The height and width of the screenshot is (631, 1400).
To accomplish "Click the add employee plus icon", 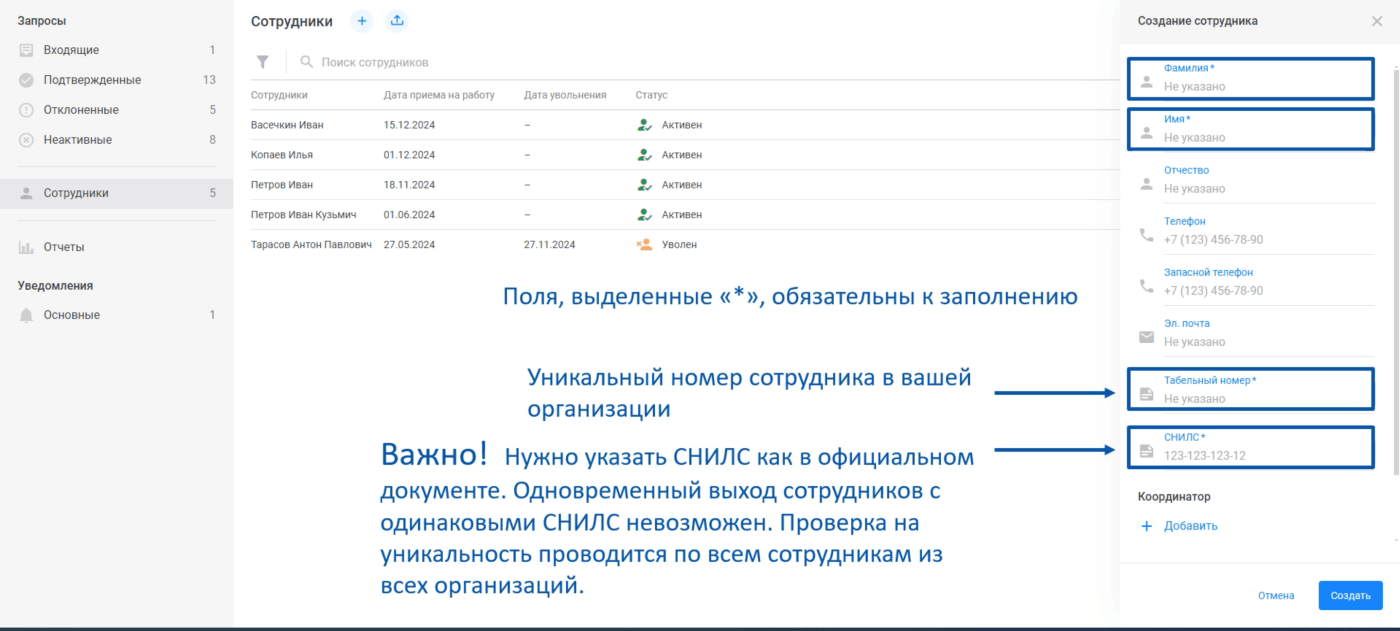I will tap(362, 21).
